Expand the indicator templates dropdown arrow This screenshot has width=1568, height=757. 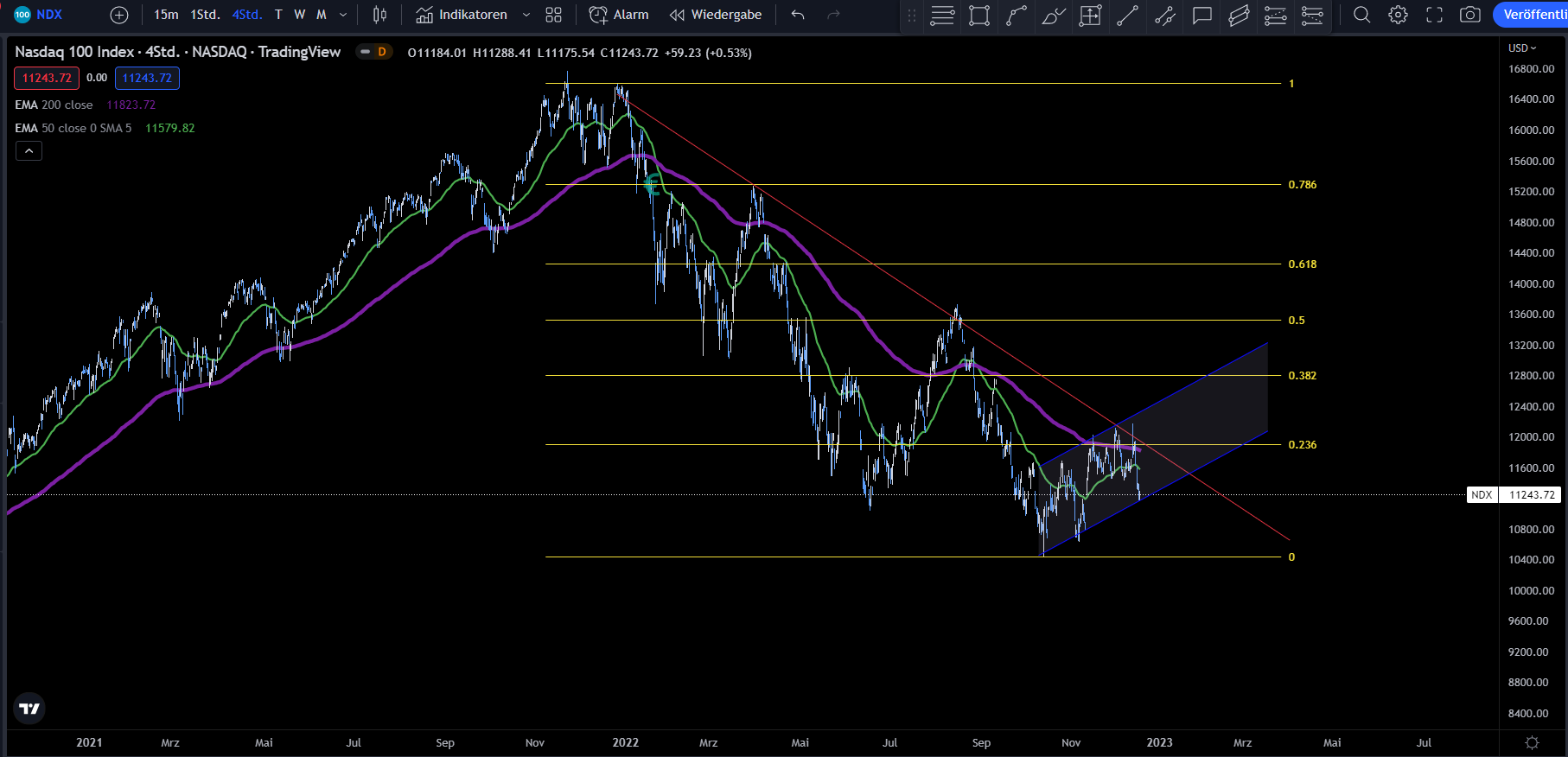click(526, 15)
